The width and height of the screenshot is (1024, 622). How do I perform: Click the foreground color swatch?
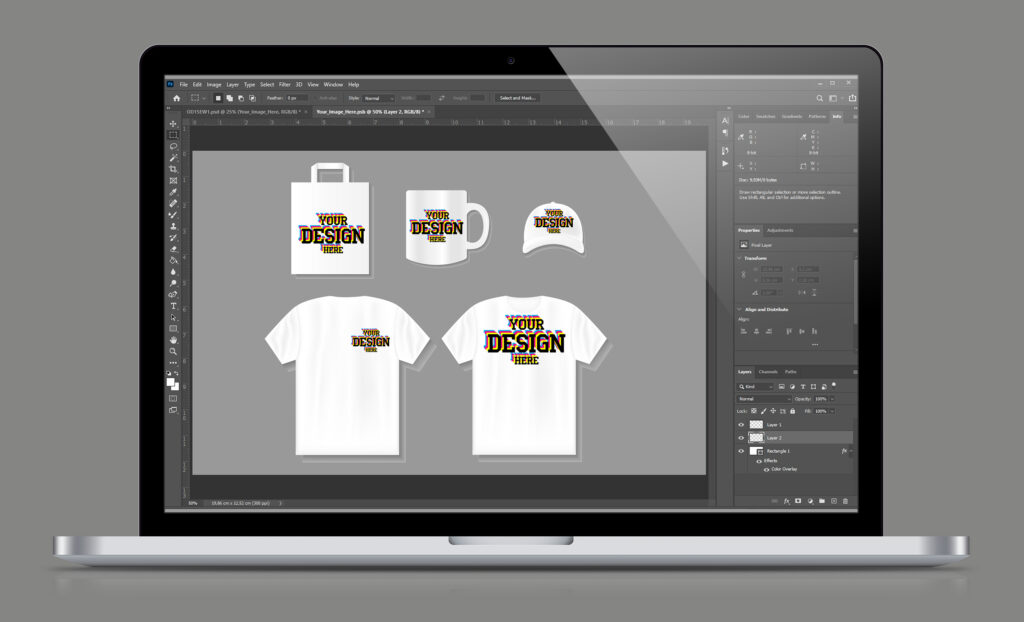170,382
